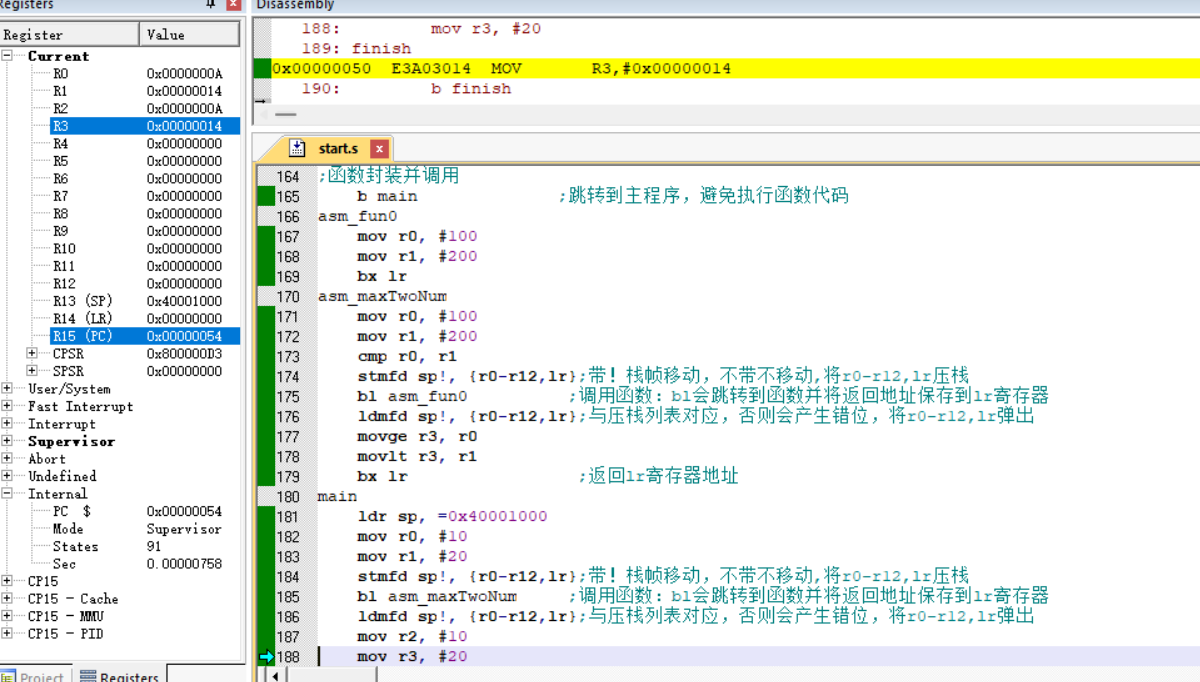
Task: Click 'mov r2, #10' on line 187
Action: (412, 636)
